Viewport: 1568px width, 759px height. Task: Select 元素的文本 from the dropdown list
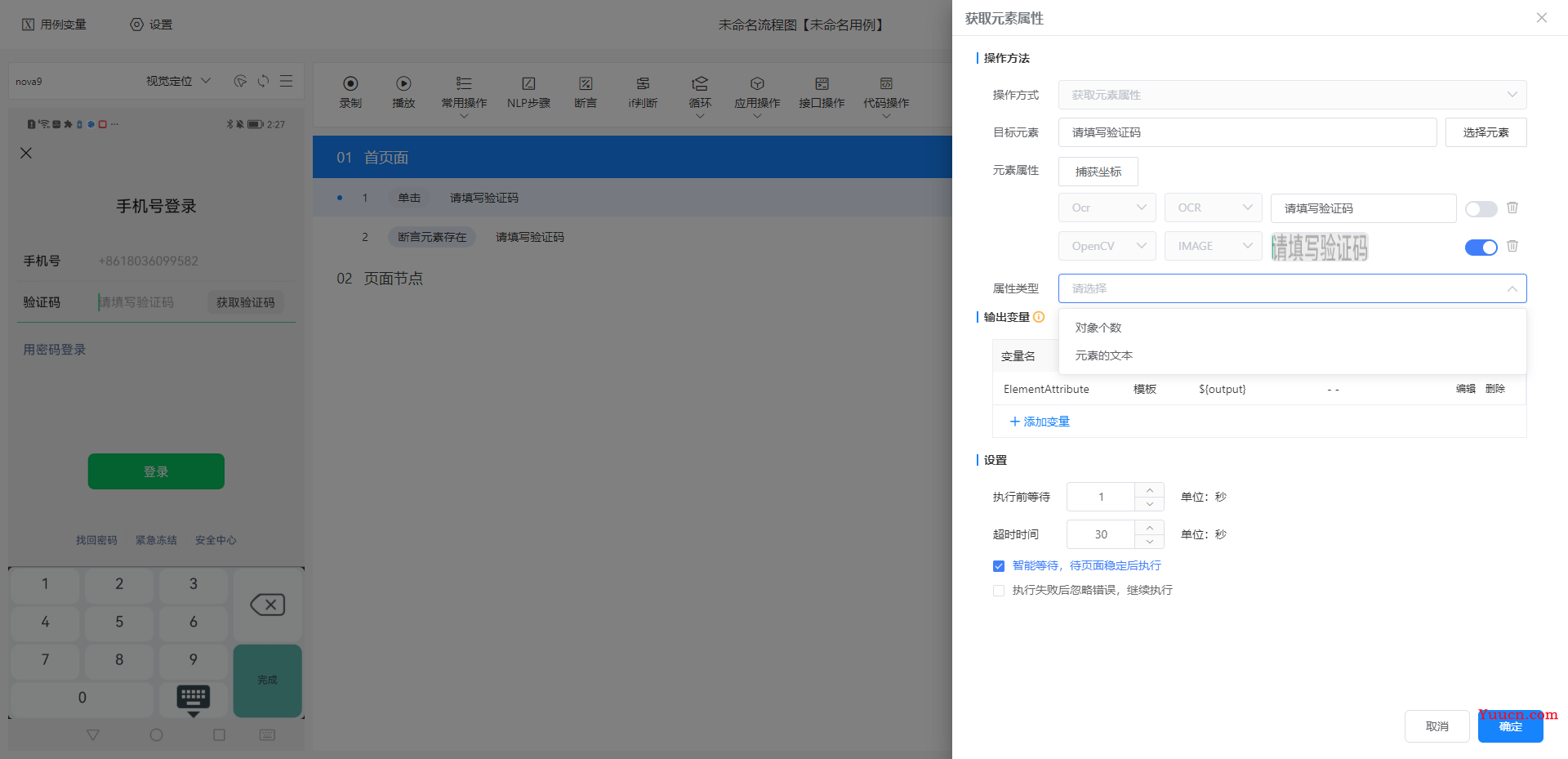[1292, 355]
